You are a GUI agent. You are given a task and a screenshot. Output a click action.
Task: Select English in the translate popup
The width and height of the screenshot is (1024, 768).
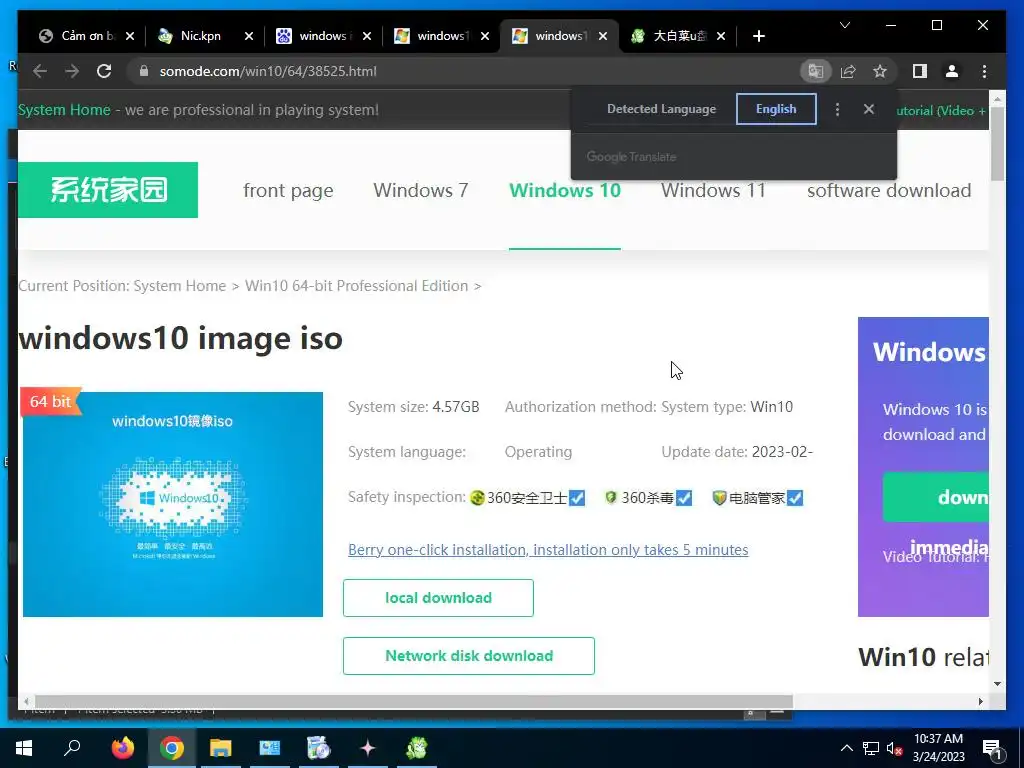coord(776,109)
